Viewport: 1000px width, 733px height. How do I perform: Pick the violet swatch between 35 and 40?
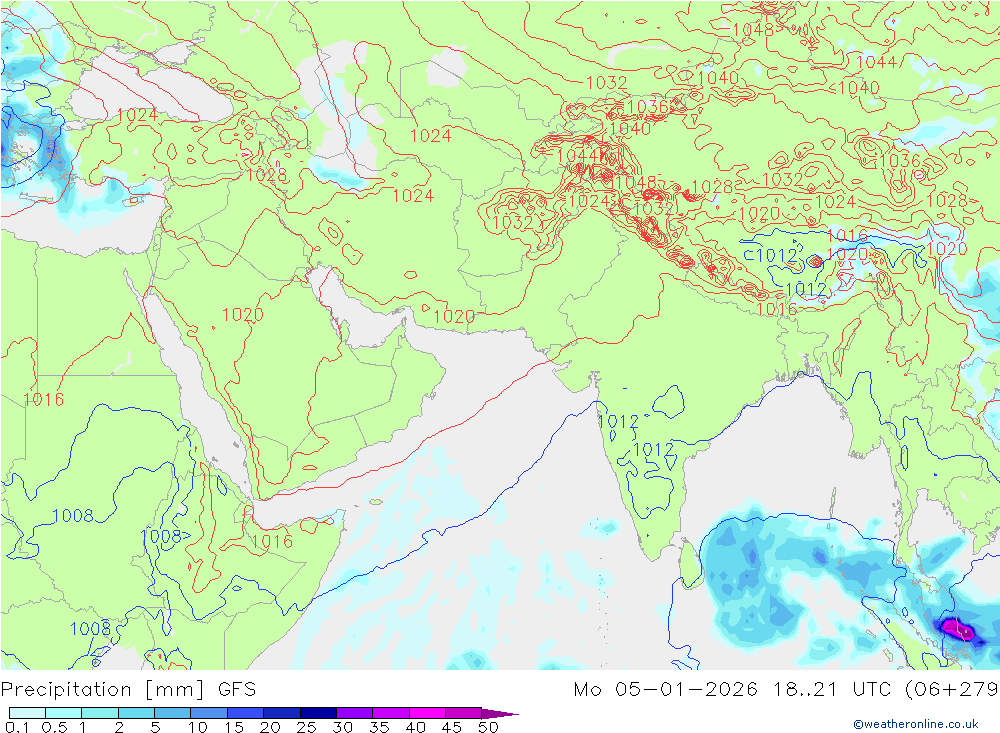click(x=391, y=713)
